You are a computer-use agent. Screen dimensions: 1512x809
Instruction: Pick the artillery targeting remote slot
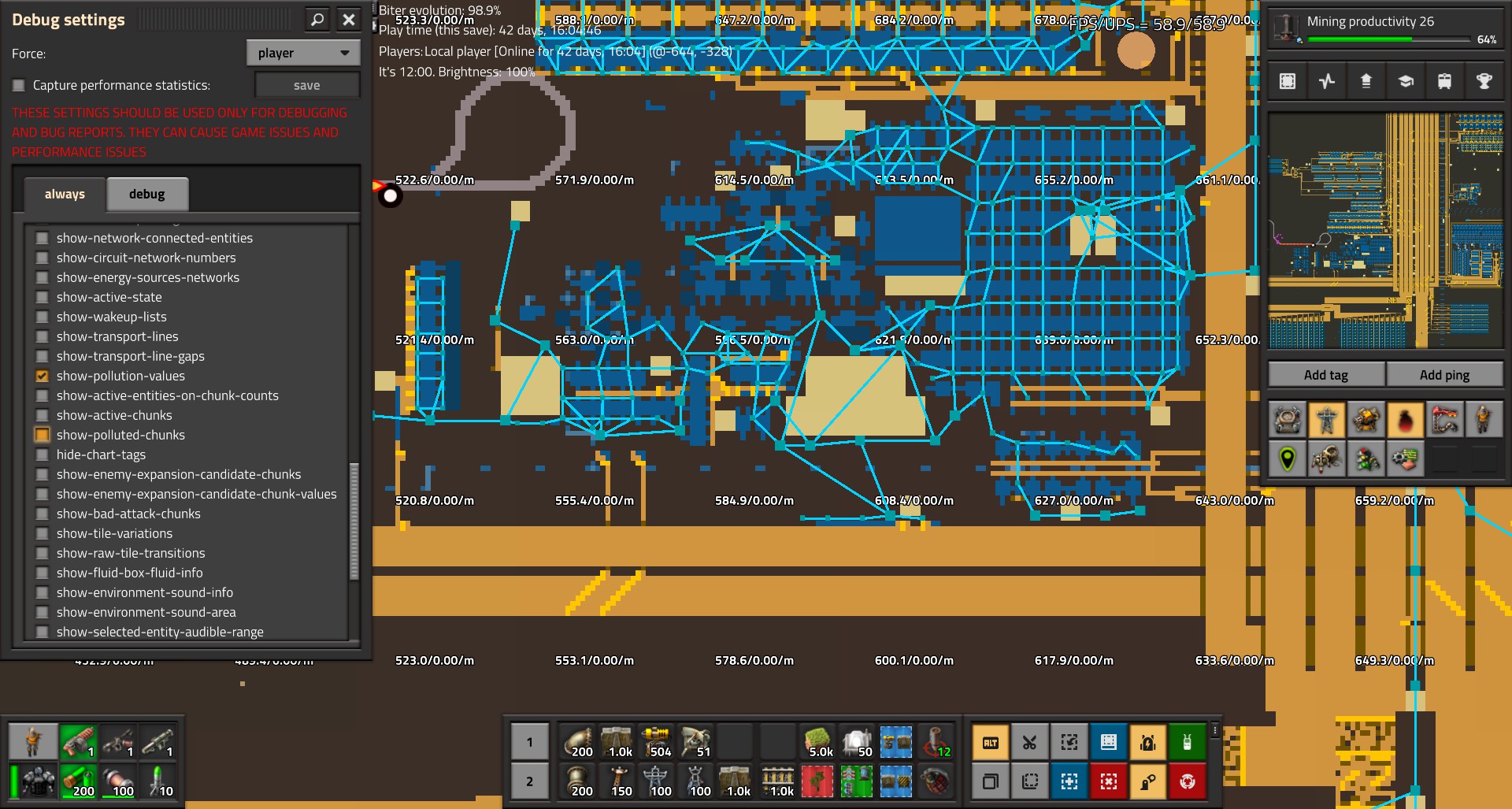tap(936, 742)
